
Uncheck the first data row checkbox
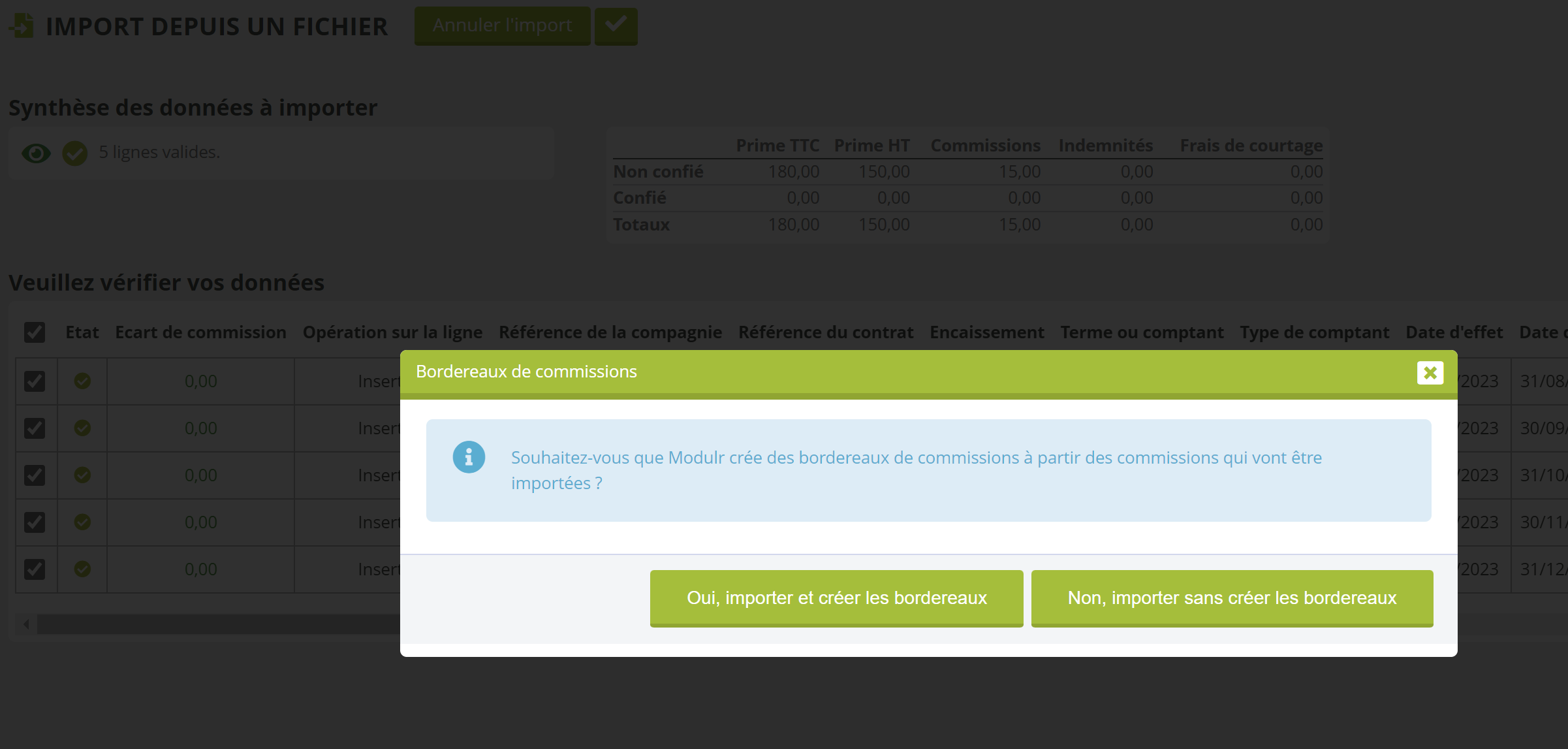pos(35,381)
